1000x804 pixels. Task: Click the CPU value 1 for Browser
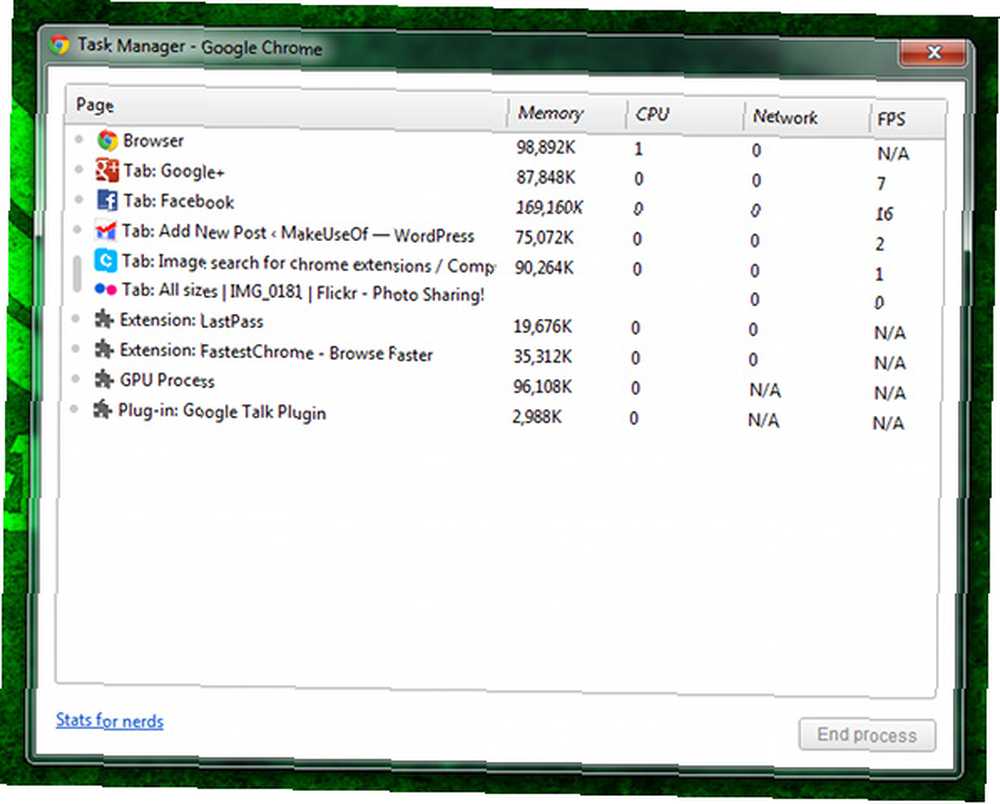(638, 149)
